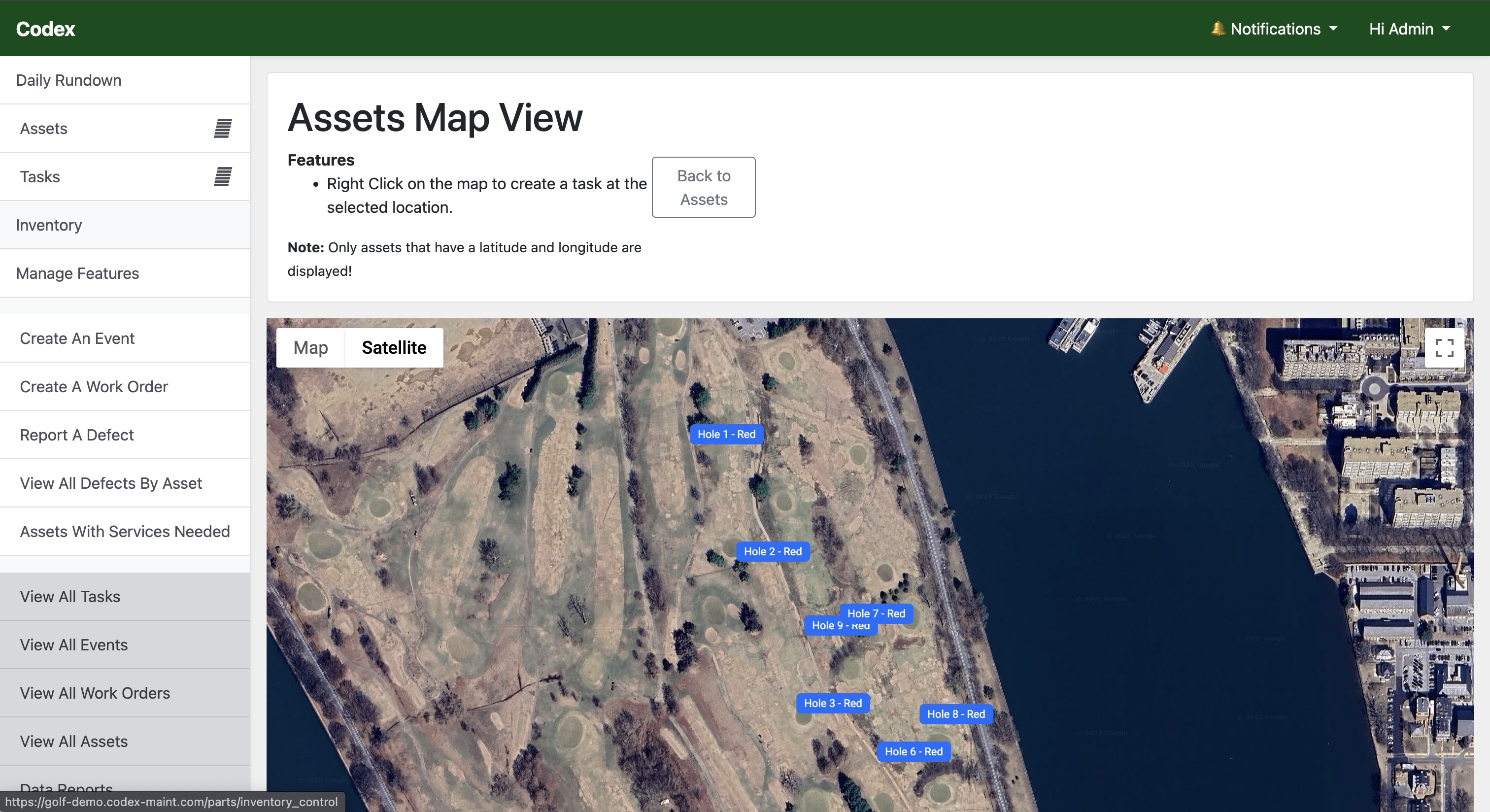Select the Hole 8 - Red map marker

click(x=955, y=713)
